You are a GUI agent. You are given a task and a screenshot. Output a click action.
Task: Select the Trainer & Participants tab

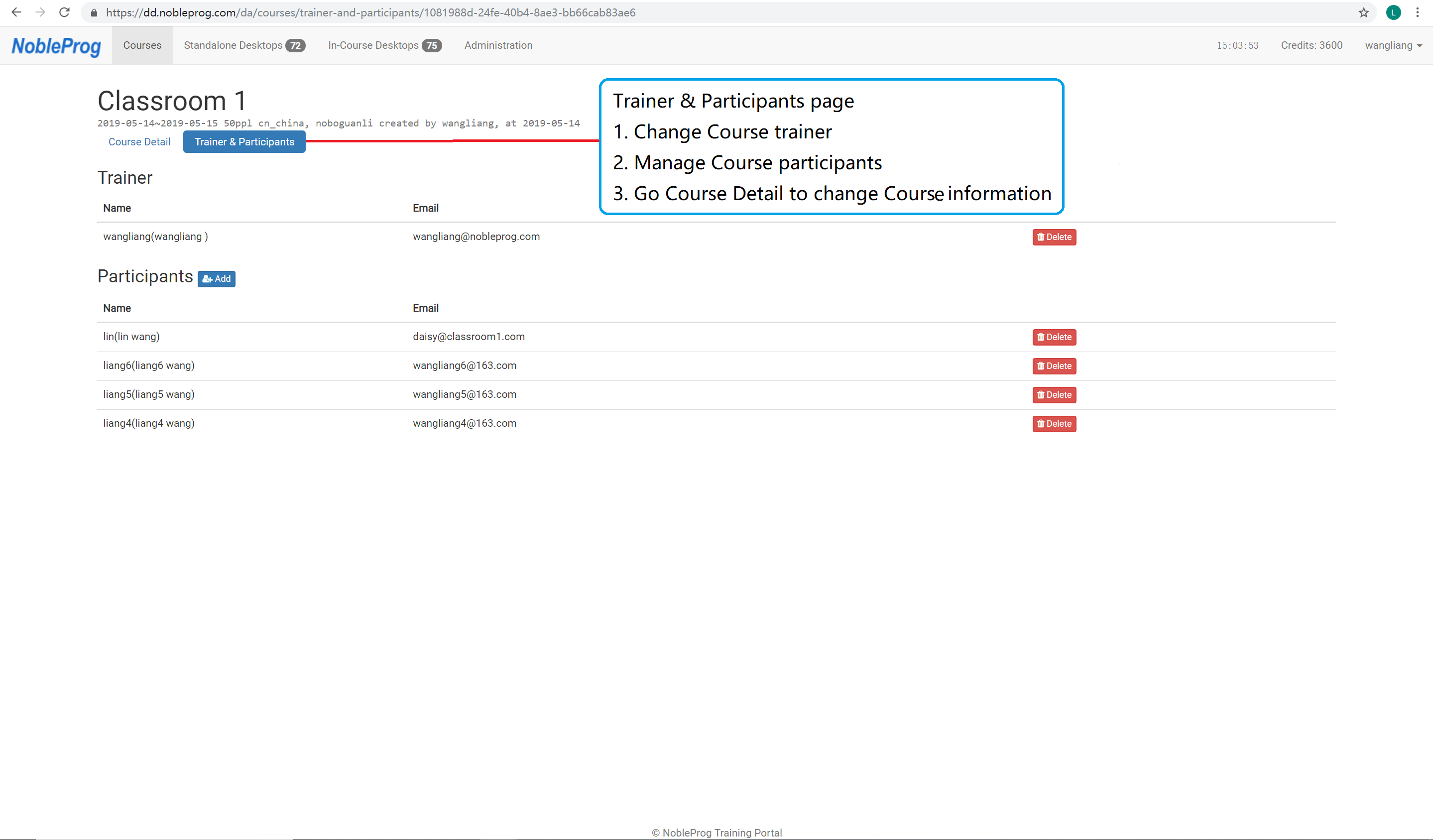[x=244, y=142]
